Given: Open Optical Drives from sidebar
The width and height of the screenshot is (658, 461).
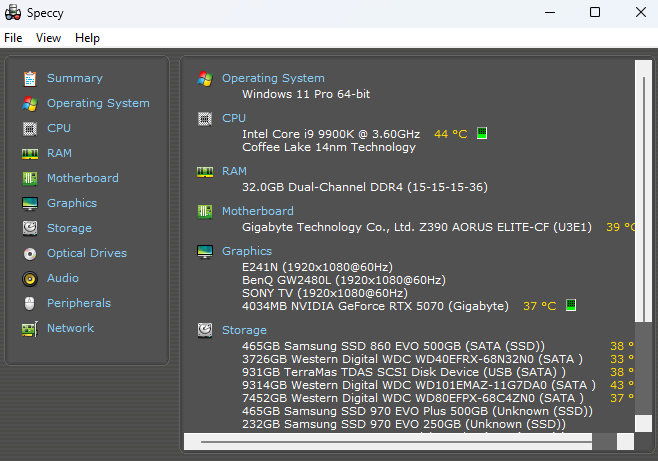Looking at the screenshot, I should click(87, 253).
